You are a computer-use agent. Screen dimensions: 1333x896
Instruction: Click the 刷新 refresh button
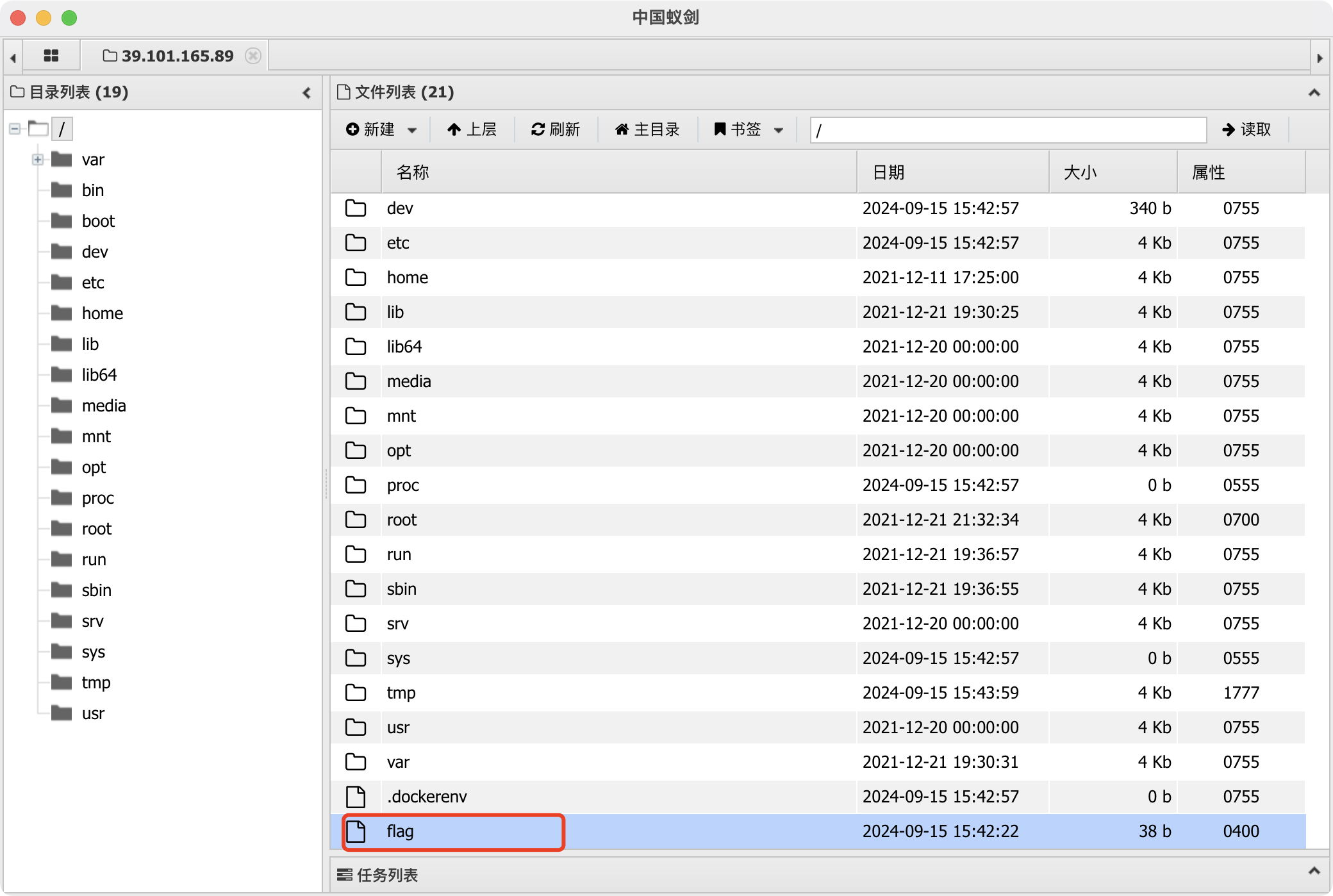[555, 129]
